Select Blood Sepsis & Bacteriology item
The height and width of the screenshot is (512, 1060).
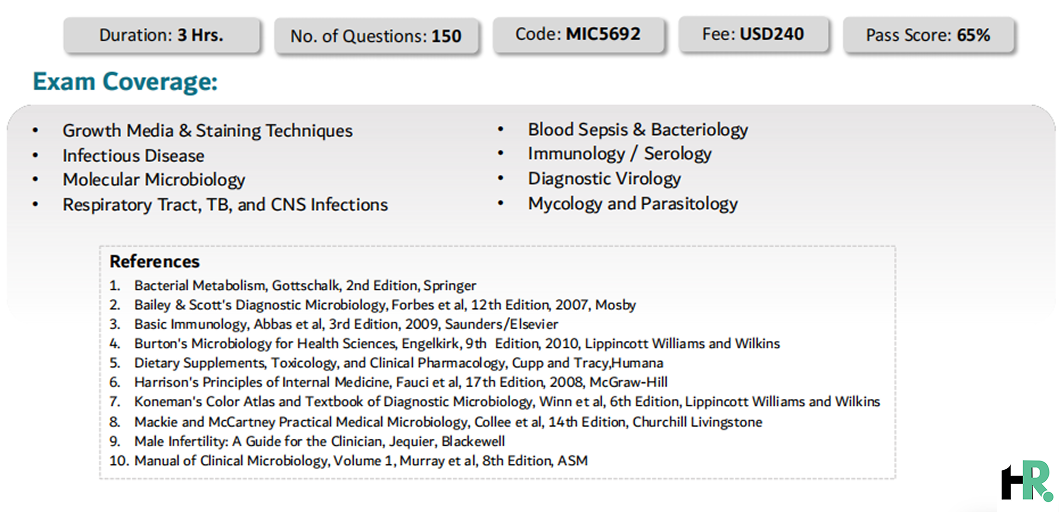click(x=638, y=129)
